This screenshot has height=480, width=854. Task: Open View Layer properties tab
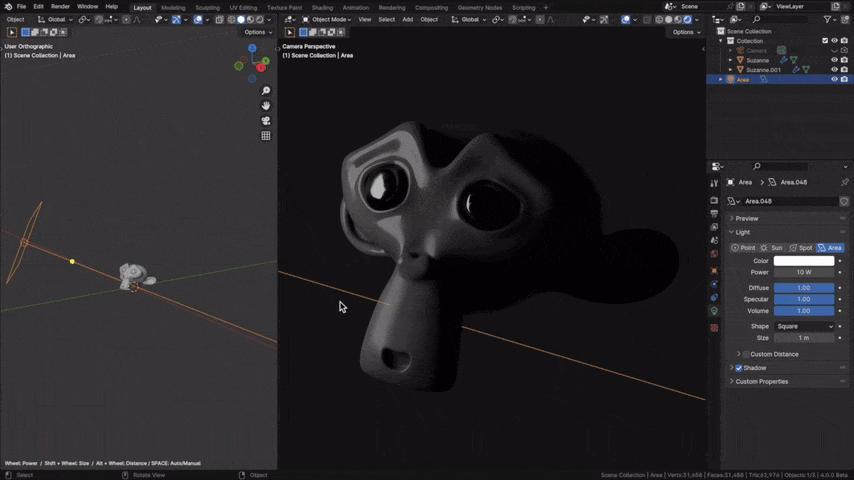click(714, 227)
